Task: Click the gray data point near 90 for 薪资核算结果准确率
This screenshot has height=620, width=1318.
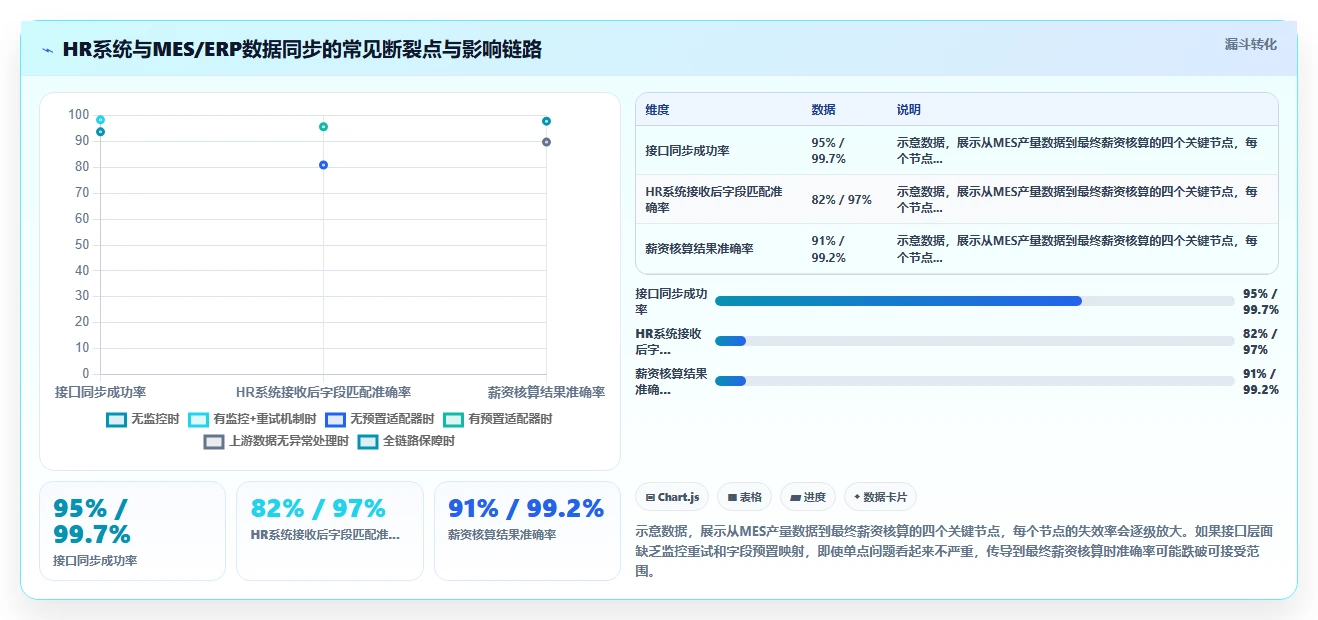Action: (546, 142)
